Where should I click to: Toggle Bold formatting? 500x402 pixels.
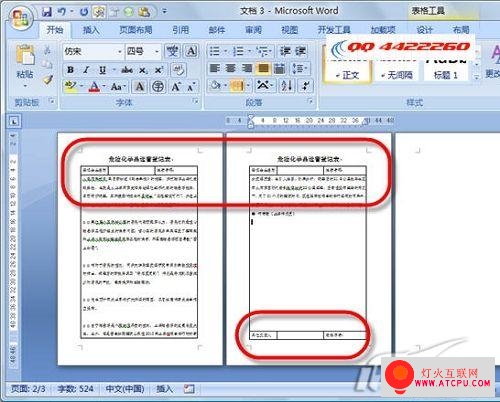click(x=70, y=70)
